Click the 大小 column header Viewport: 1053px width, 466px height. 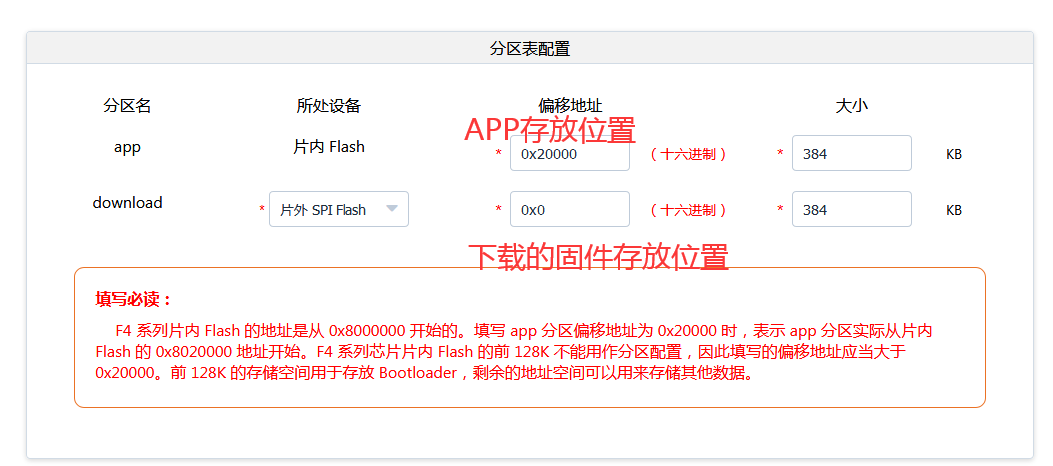point(852,105)
